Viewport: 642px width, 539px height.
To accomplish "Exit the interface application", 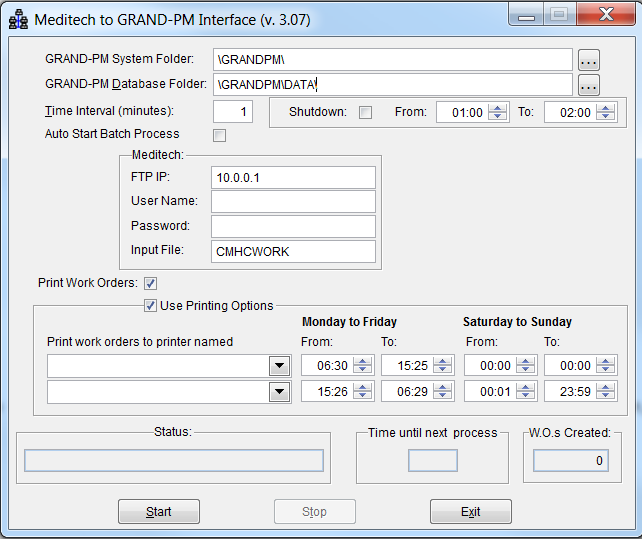I will click(x=470, y=512).
